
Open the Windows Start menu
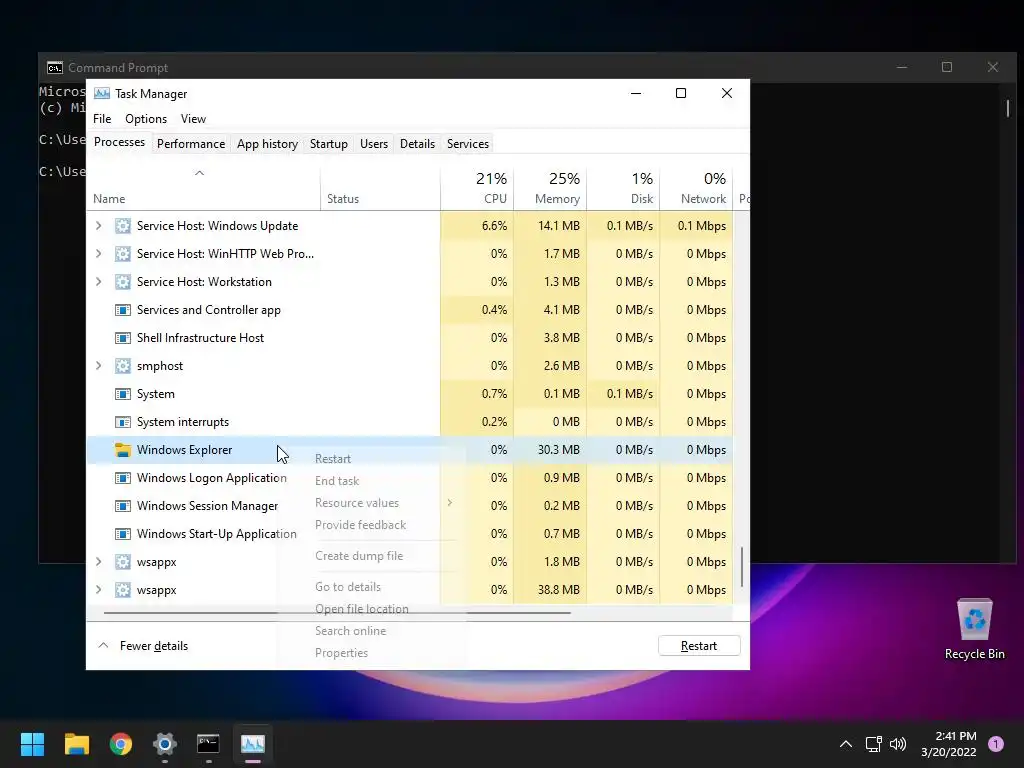[x=32, y=744]
